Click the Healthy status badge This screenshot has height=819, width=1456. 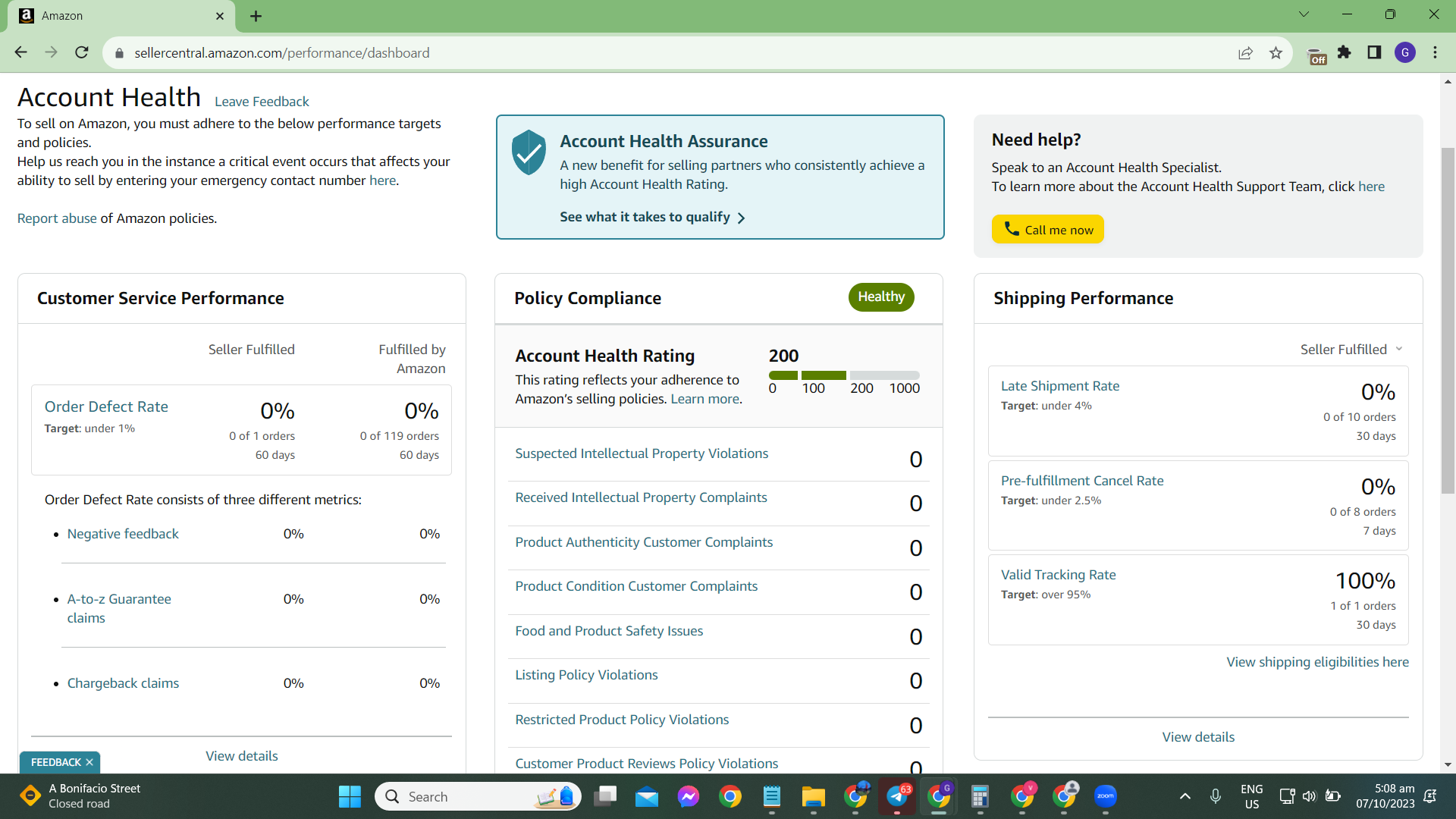[x=881, y=297]
